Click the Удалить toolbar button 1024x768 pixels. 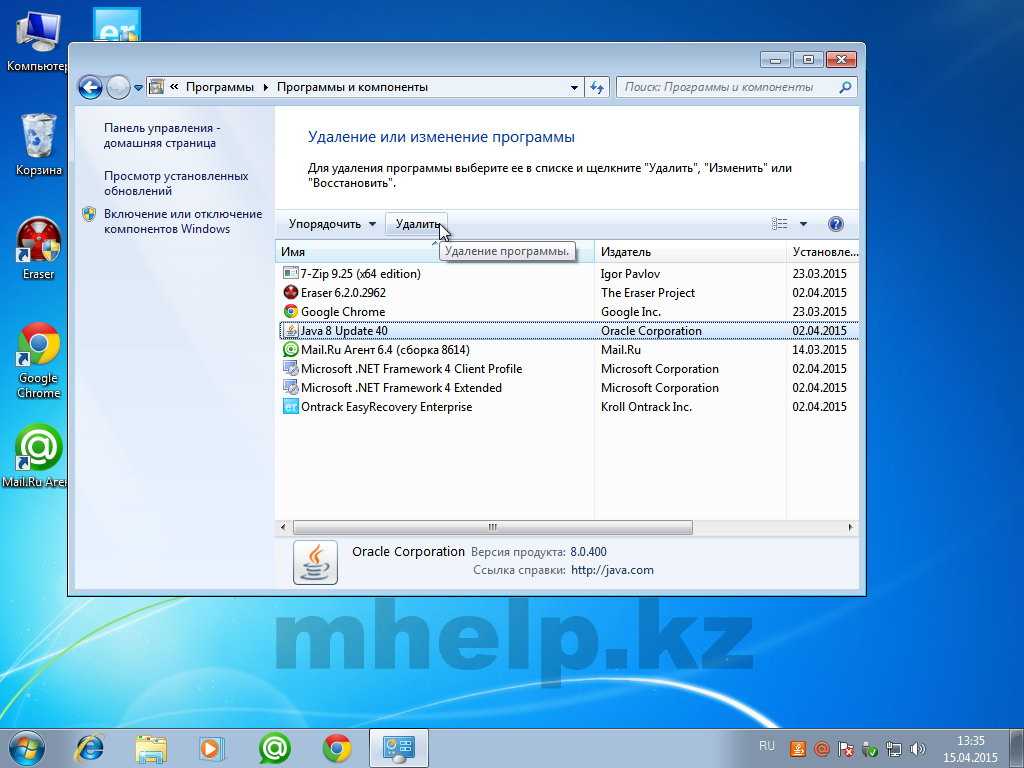[417, 224]
